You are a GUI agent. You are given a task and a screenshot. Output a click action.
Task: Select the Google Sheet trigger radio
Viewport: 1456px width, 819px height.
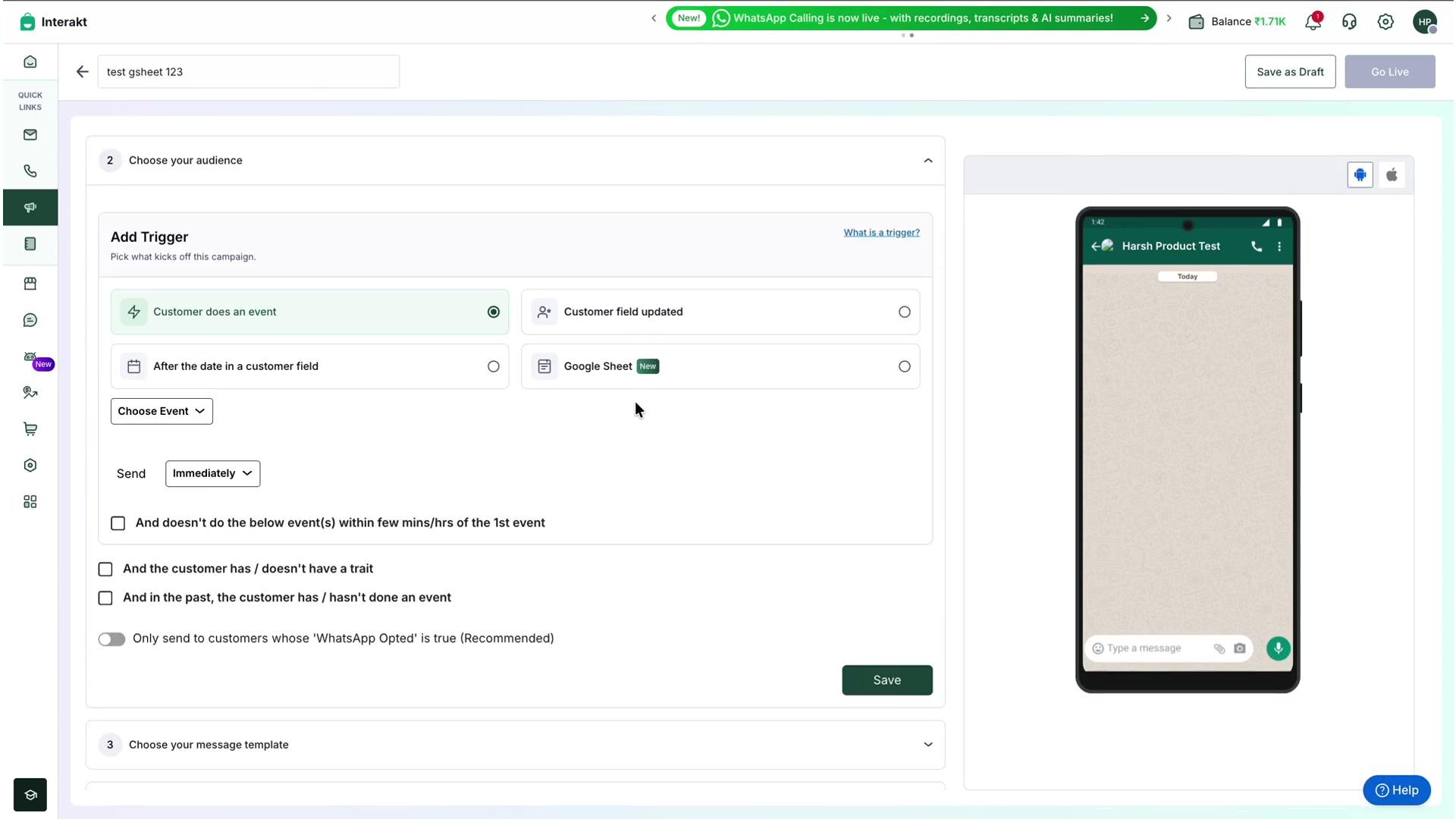point(904,366)
